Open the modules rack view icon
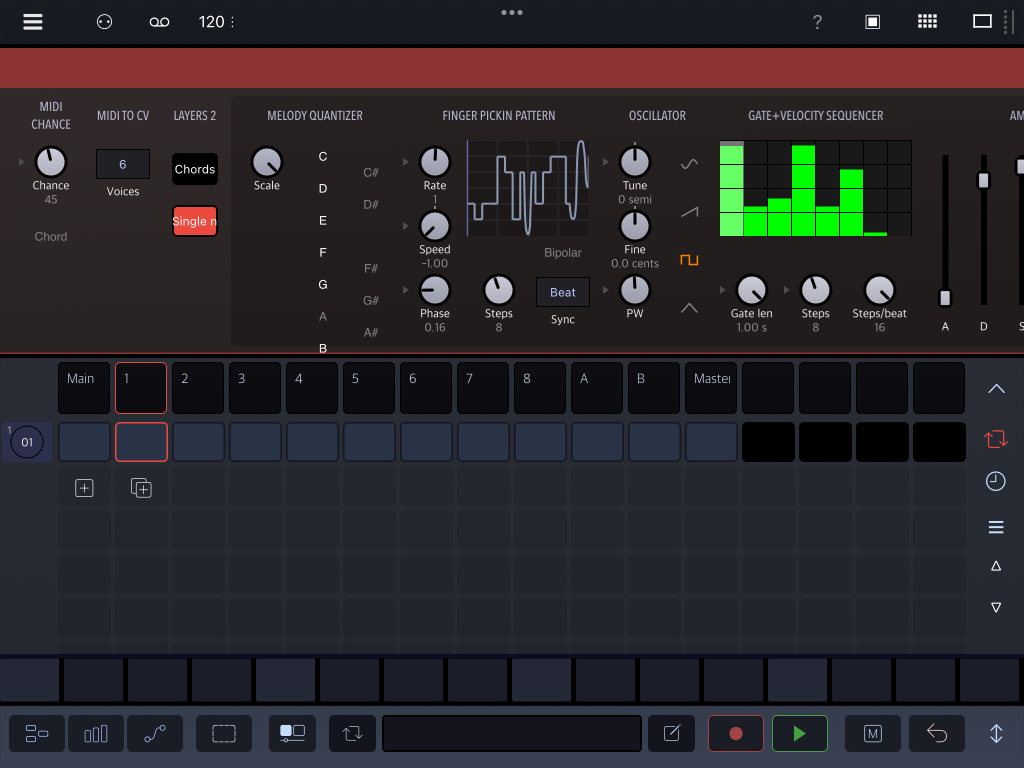 [37, 733]
